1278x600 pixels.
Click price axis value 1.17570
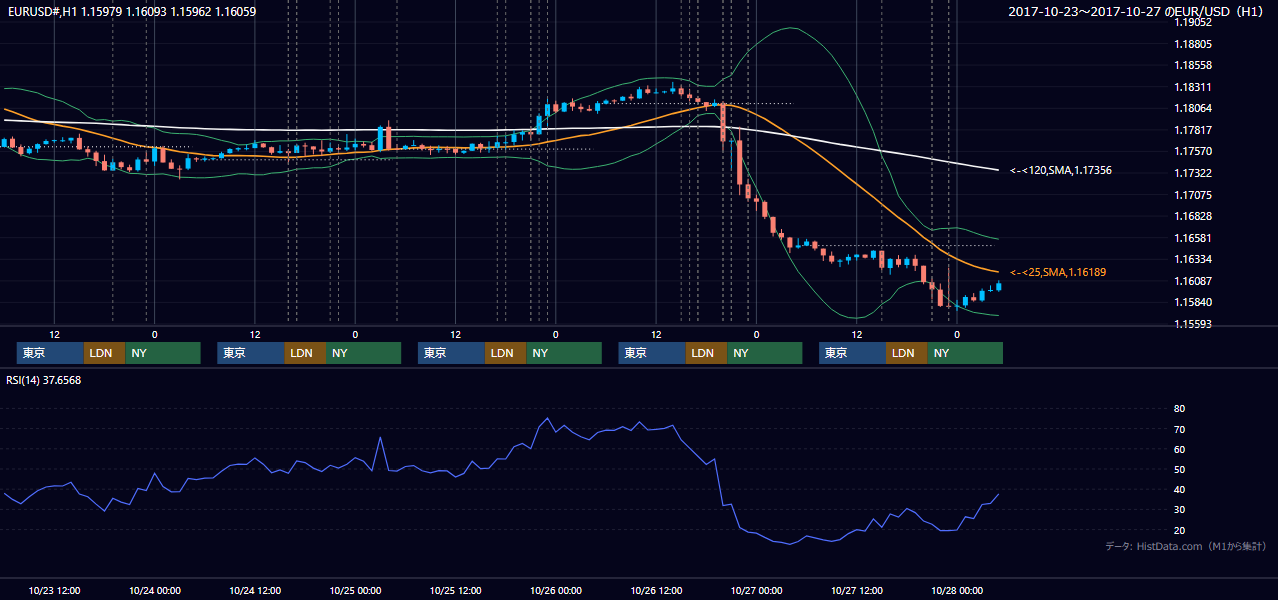pyautogui.click(x=1193, y=151)
